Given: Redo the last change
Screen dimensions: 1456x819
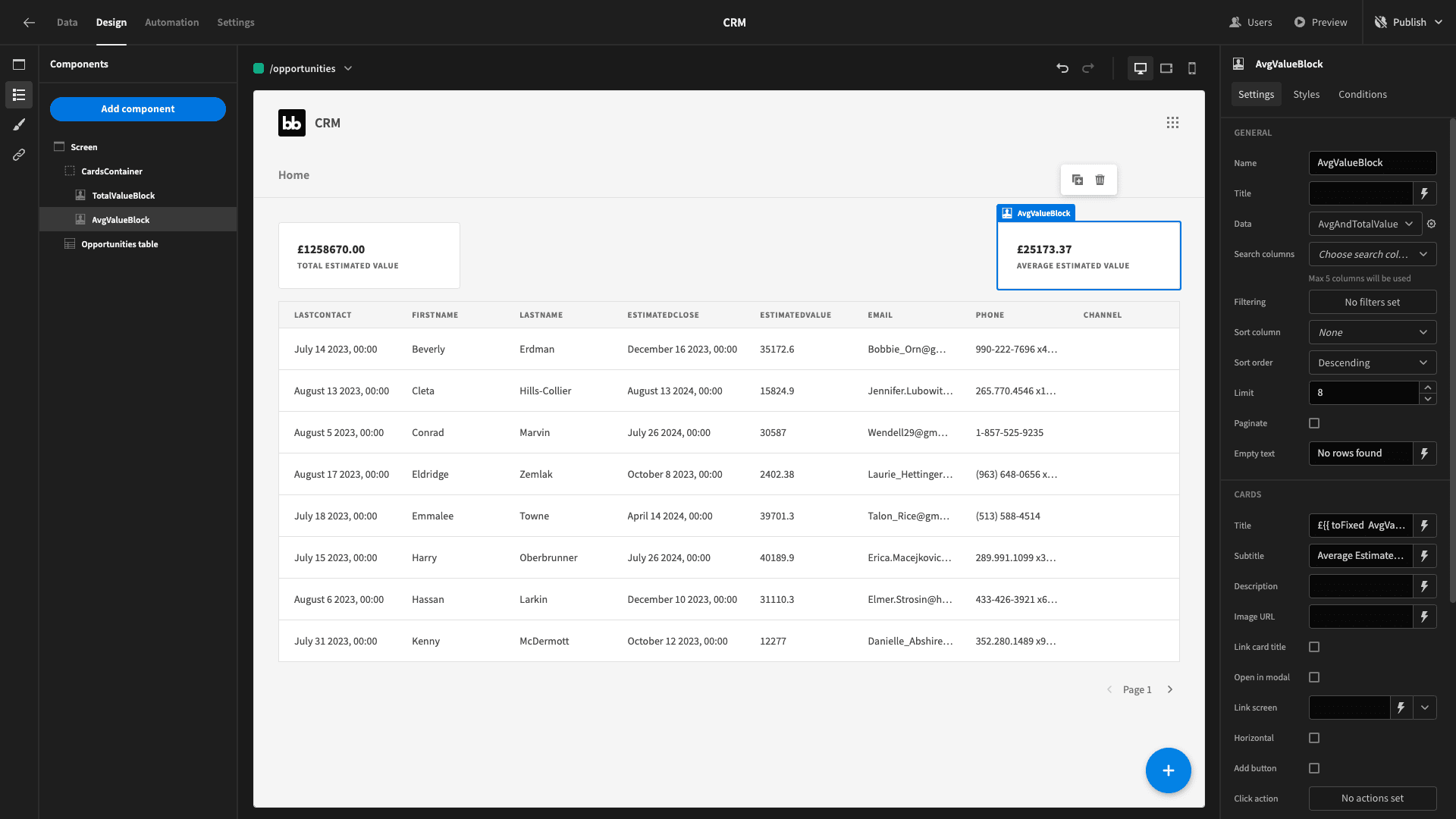Looking at the screenshot, I should coord(1088,68).
